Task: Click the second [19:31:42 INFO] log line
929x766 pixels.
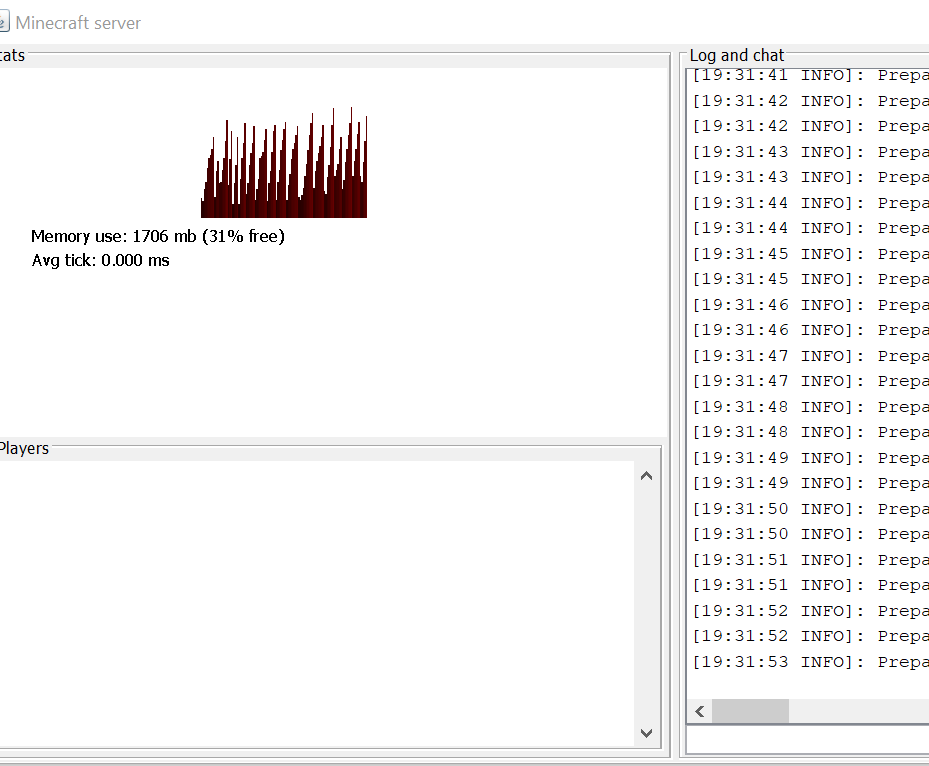Action: click(811, 126)
